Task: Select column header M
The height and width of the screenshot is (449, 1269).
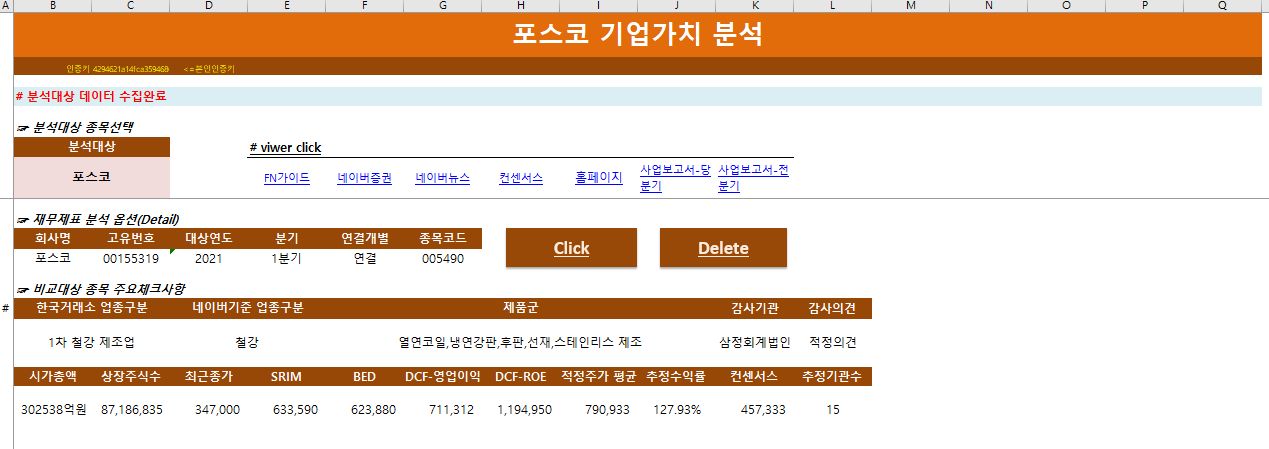Action: 911,6
